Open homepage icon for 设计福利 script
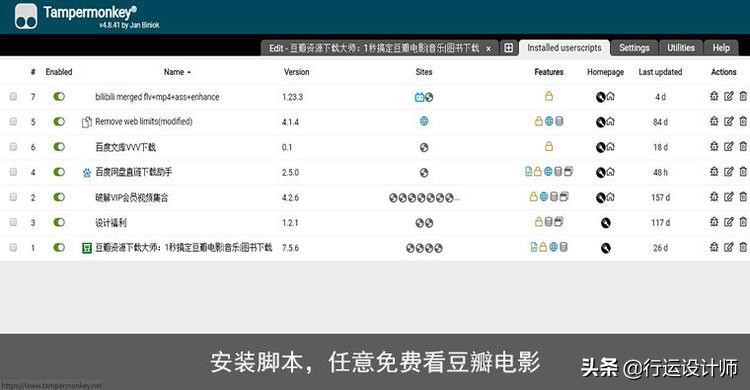750x390 pixels. point(606,223)
